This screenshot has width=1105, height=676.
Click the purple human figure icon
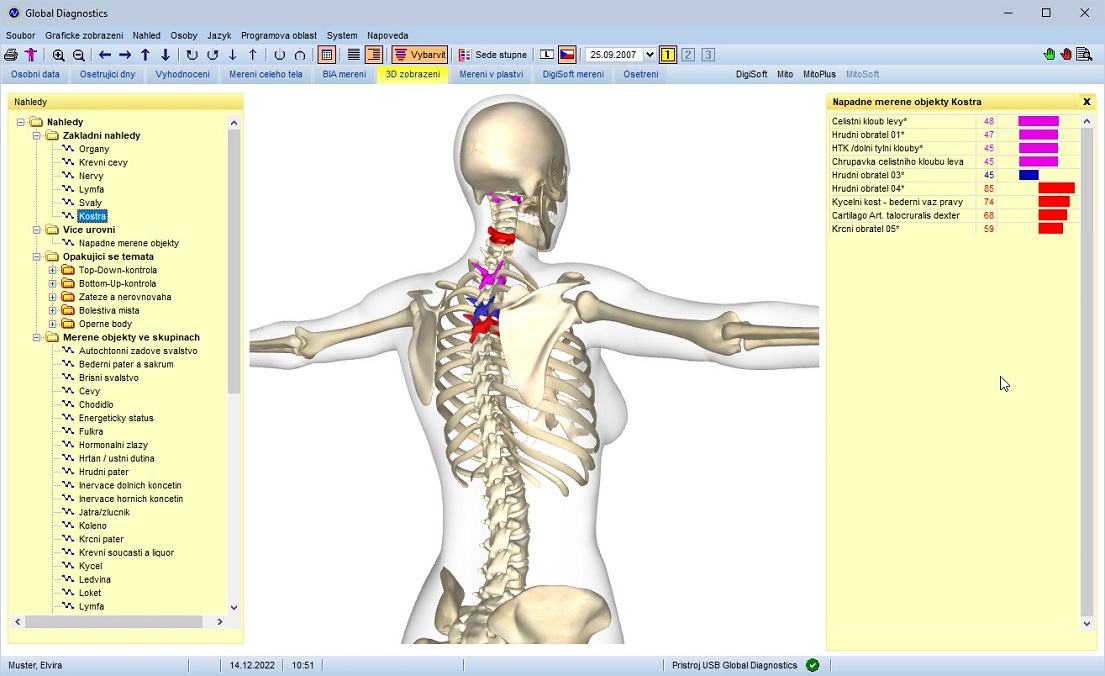[x=31, y=55]
